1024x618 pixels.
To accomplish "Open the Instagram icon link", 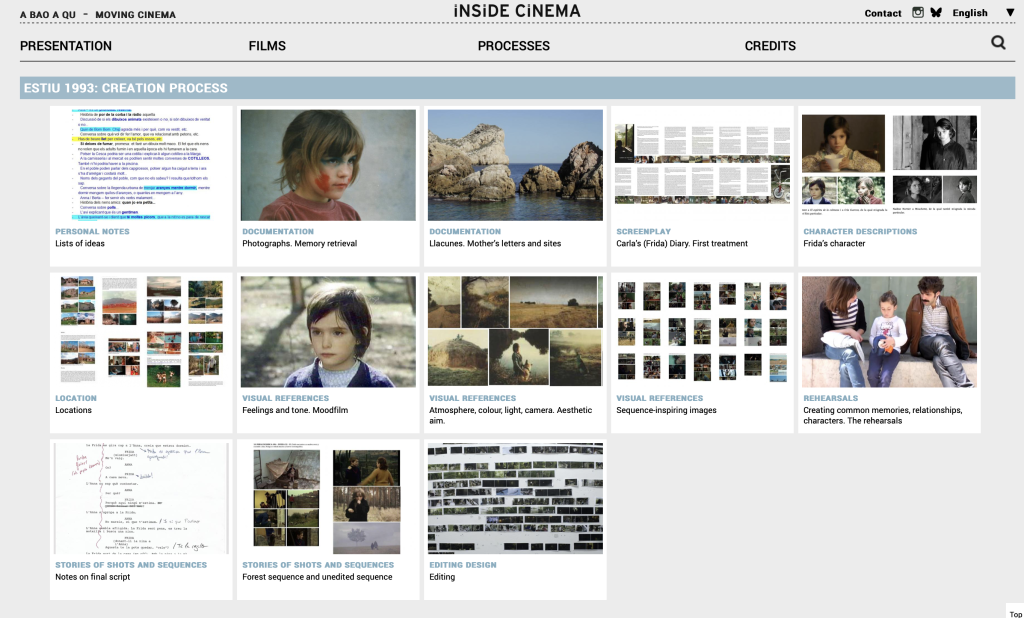I will [x=918, y=13].
